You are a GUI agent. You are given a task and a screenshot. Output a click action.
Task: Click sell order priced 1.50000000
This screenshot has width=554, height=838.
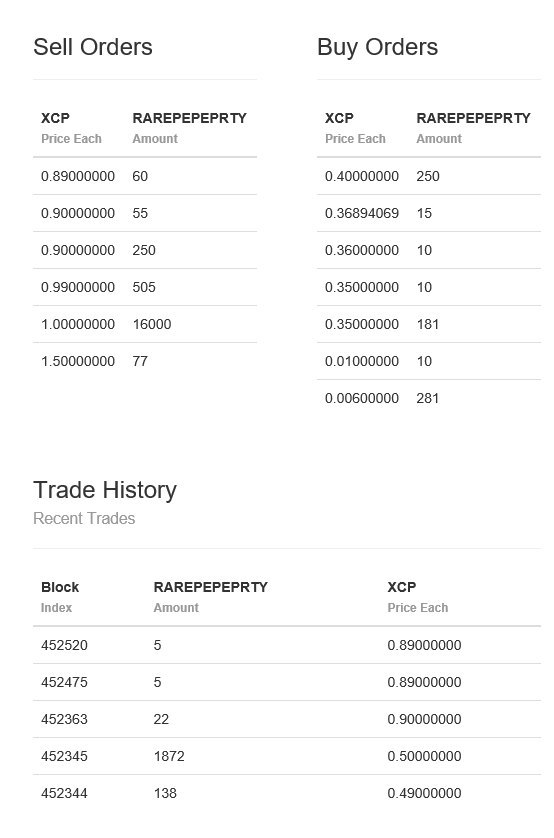click(x=145, y=361)
